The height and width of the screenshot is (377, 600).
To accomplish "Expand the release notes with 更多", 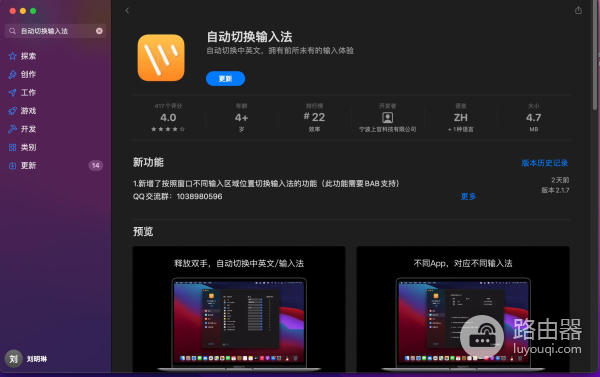I will click(468, 196).
